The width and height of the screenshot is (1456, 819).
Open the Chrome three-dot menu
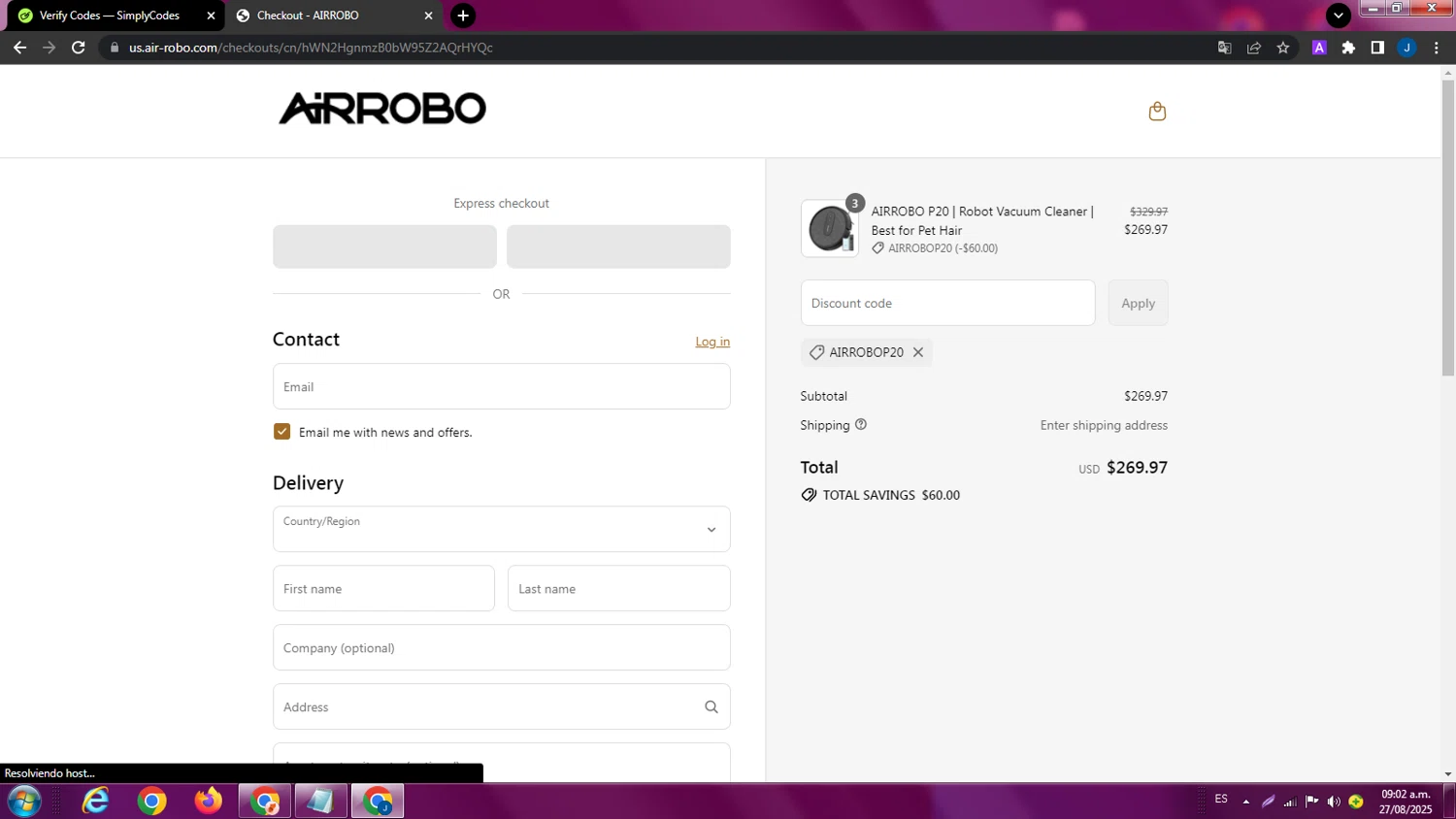(1437, 48)
